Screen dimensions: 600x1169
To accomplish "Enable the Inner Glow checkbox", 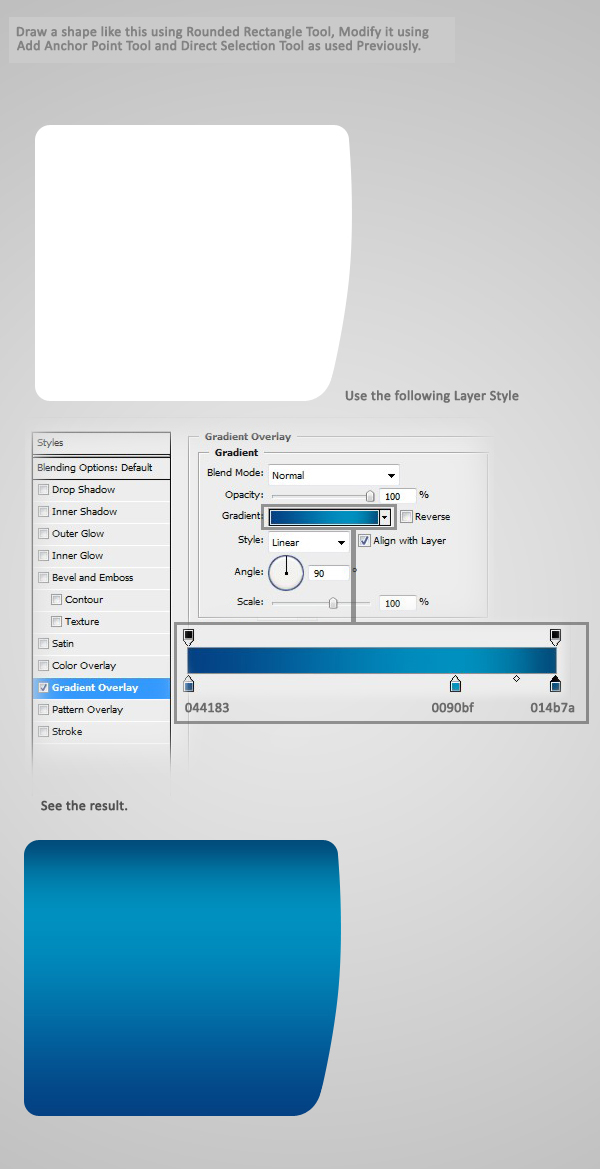I will click(x=43, y=556).
